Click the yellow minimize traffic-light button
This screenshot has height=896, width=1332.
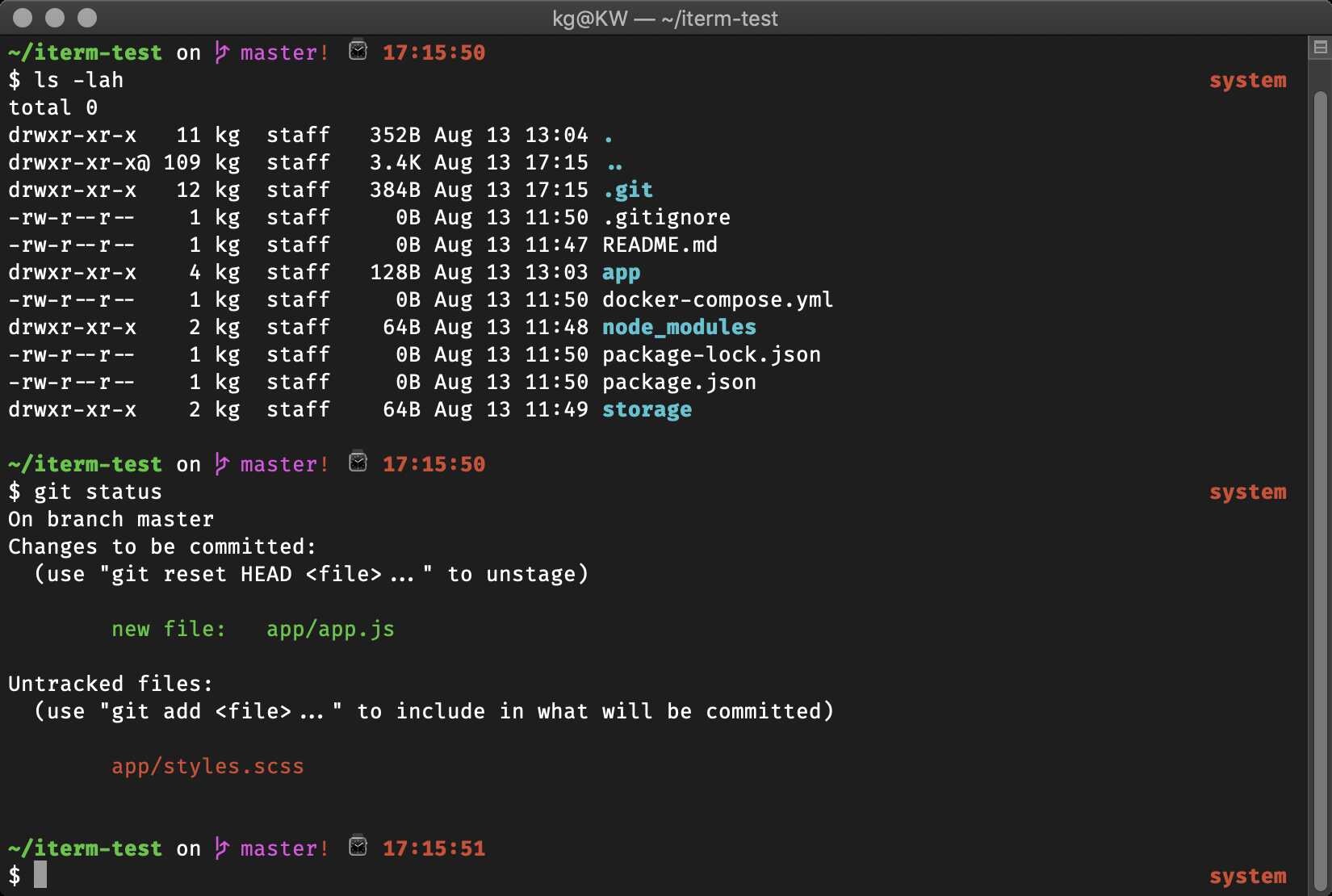pos(54,17)
